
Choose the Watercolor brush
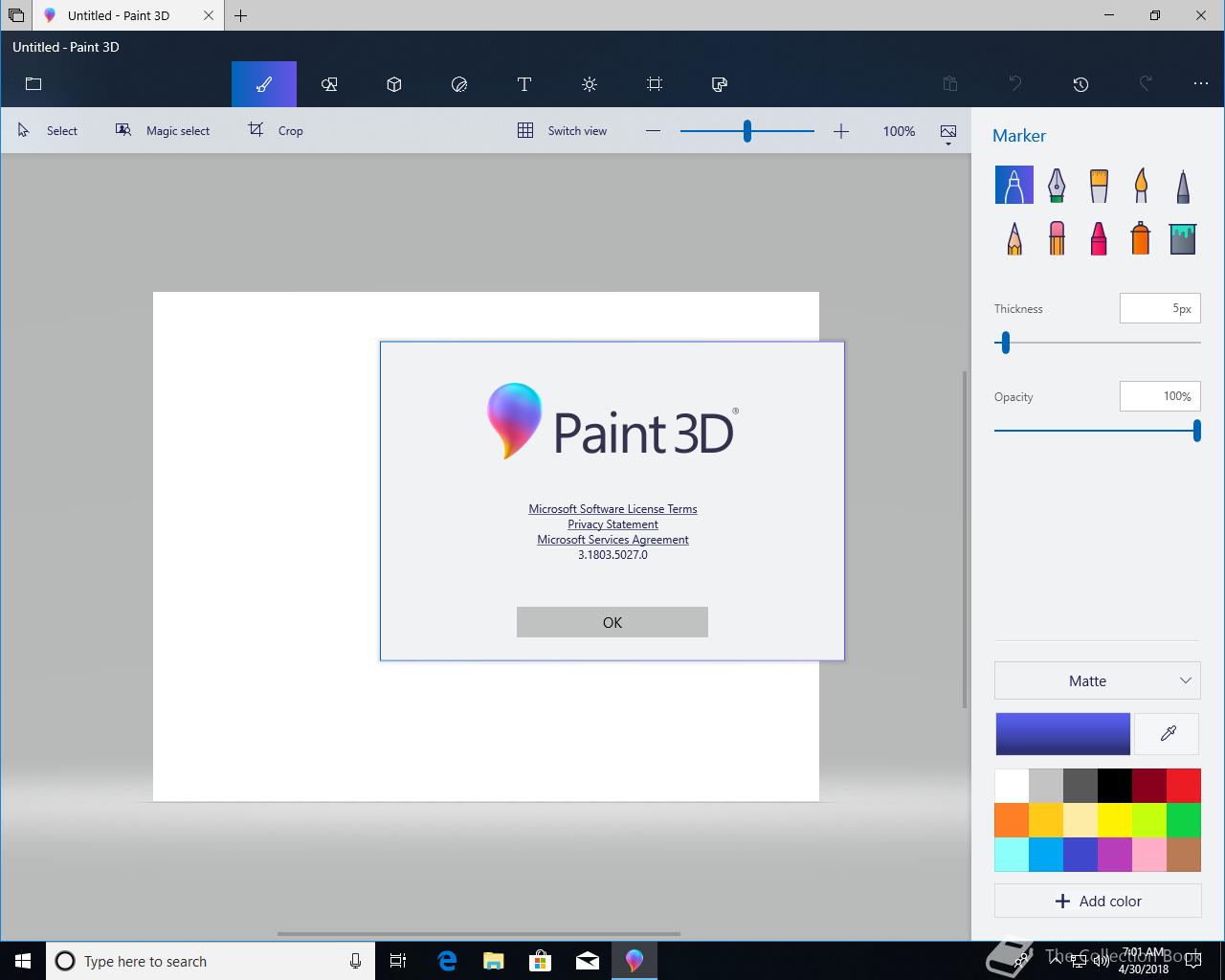tap(1140, 185)
